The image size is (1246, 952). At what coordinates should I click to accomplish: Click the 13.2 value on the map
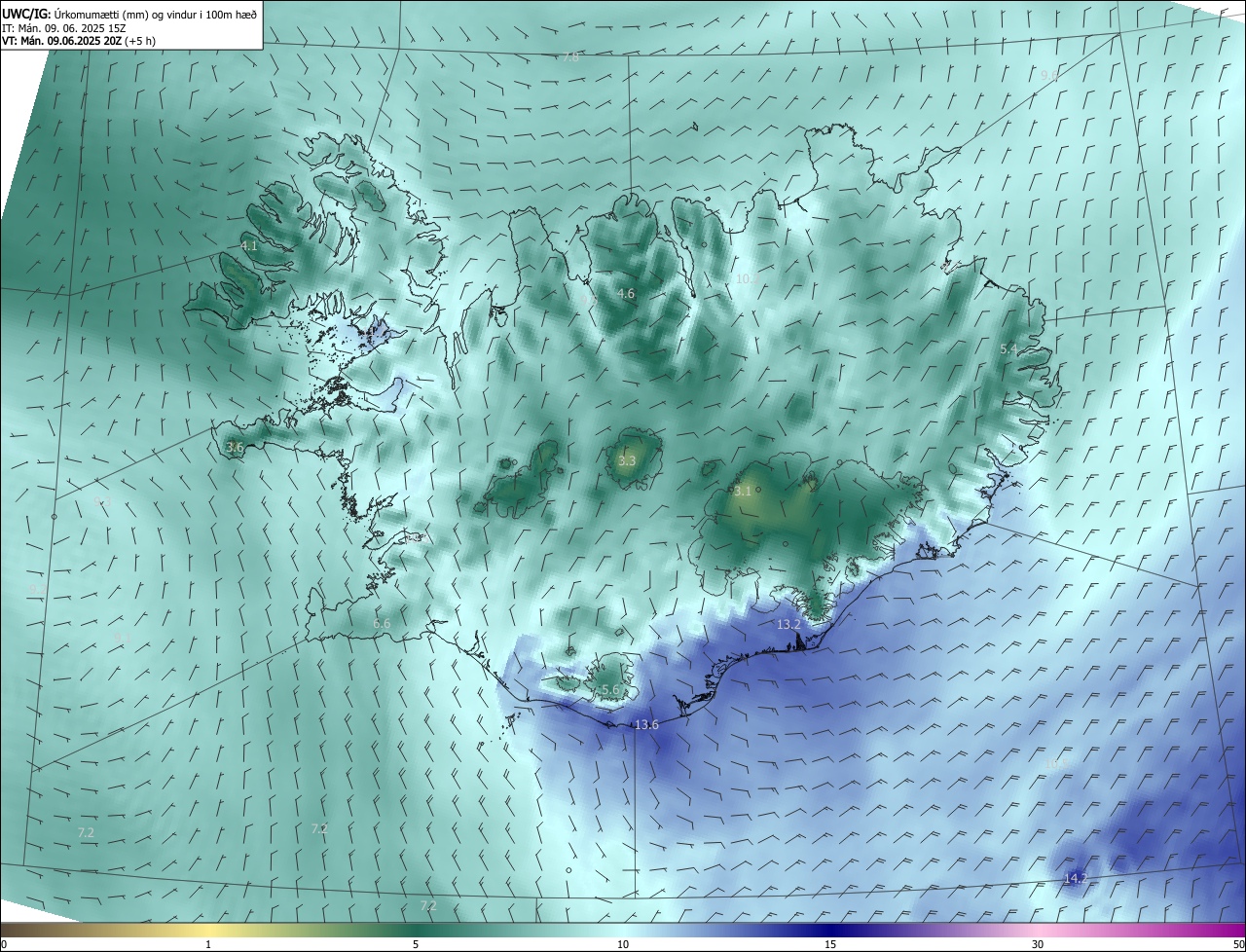click(x=788, y=624)
